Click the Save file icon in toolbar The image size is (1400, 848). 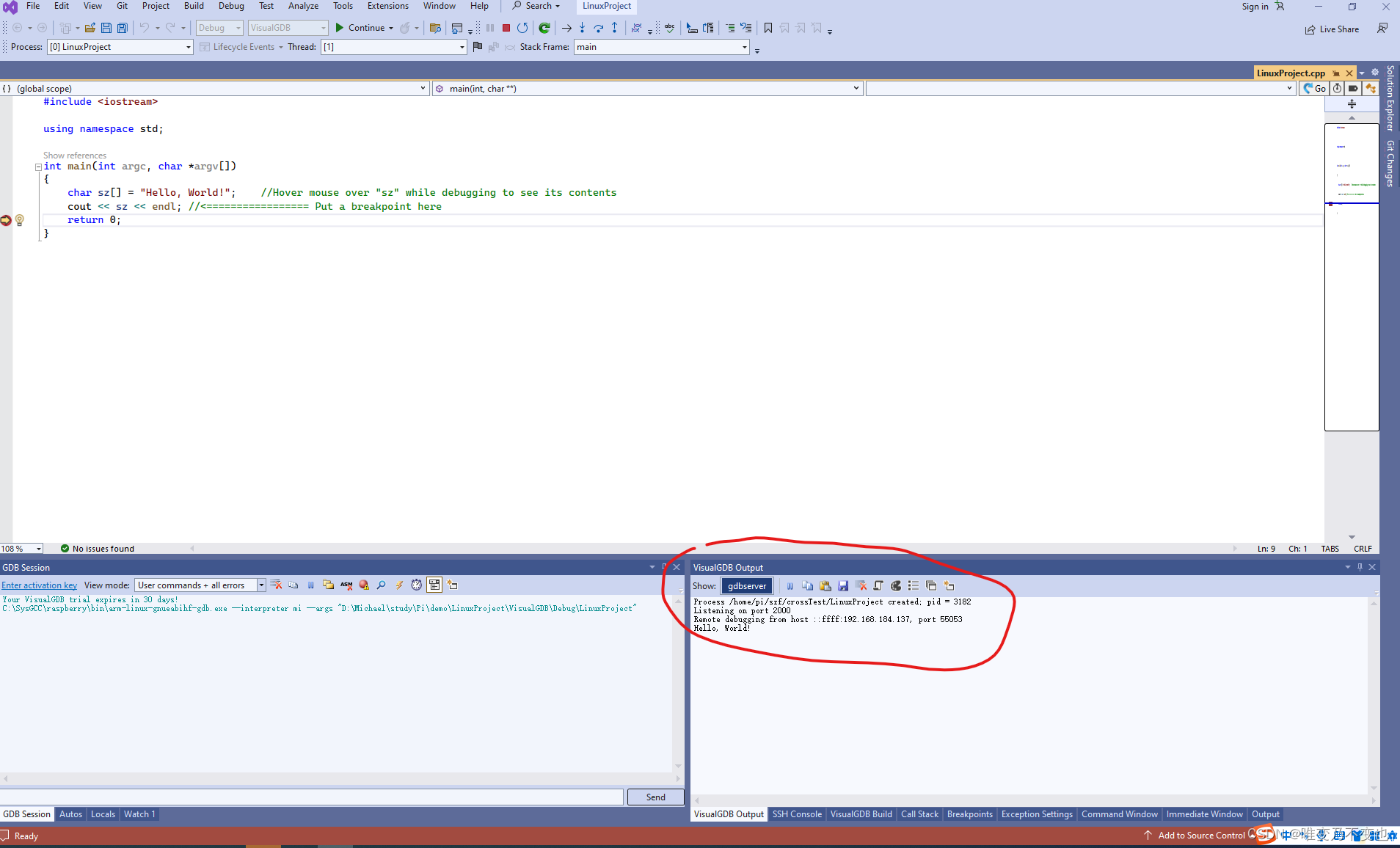point(106,28)
